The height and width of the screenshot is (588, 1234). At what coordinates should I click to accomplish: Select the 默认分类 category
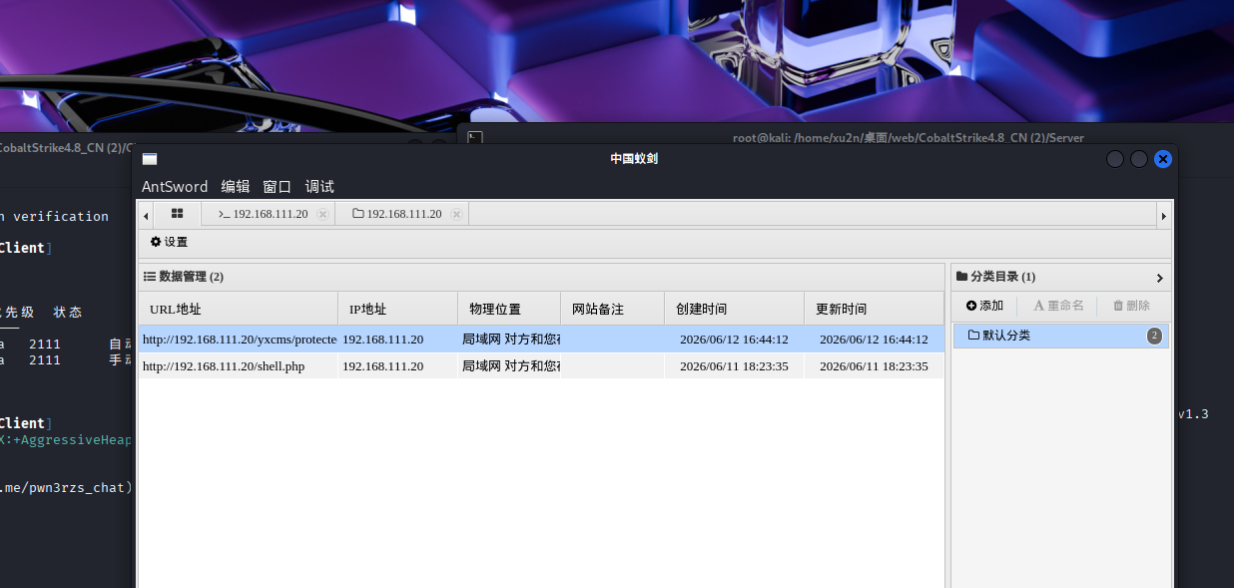[x=1061, y=336]
